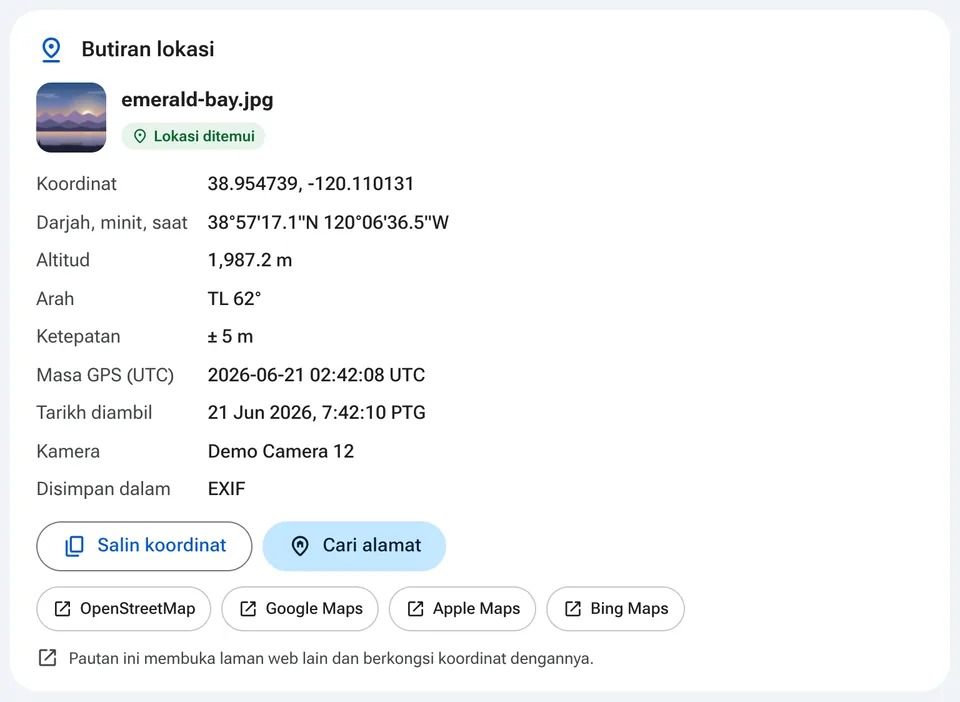Open location in OpenStreetMap
Screen dimensions: 960x702
tap(124, 608)
